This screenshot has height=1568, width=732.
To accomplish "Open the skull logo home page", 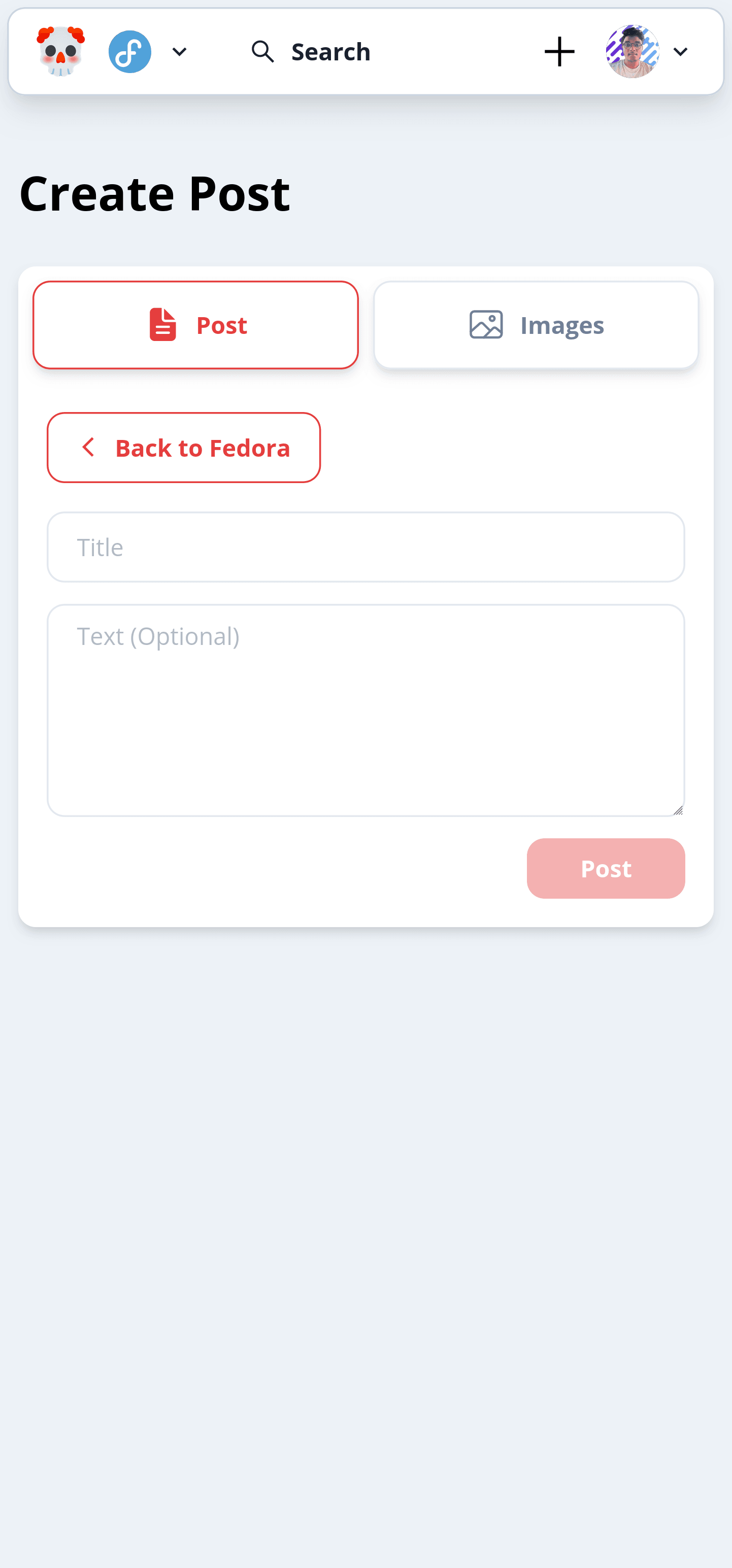I will pyautogui.click(x=60, y=51).
